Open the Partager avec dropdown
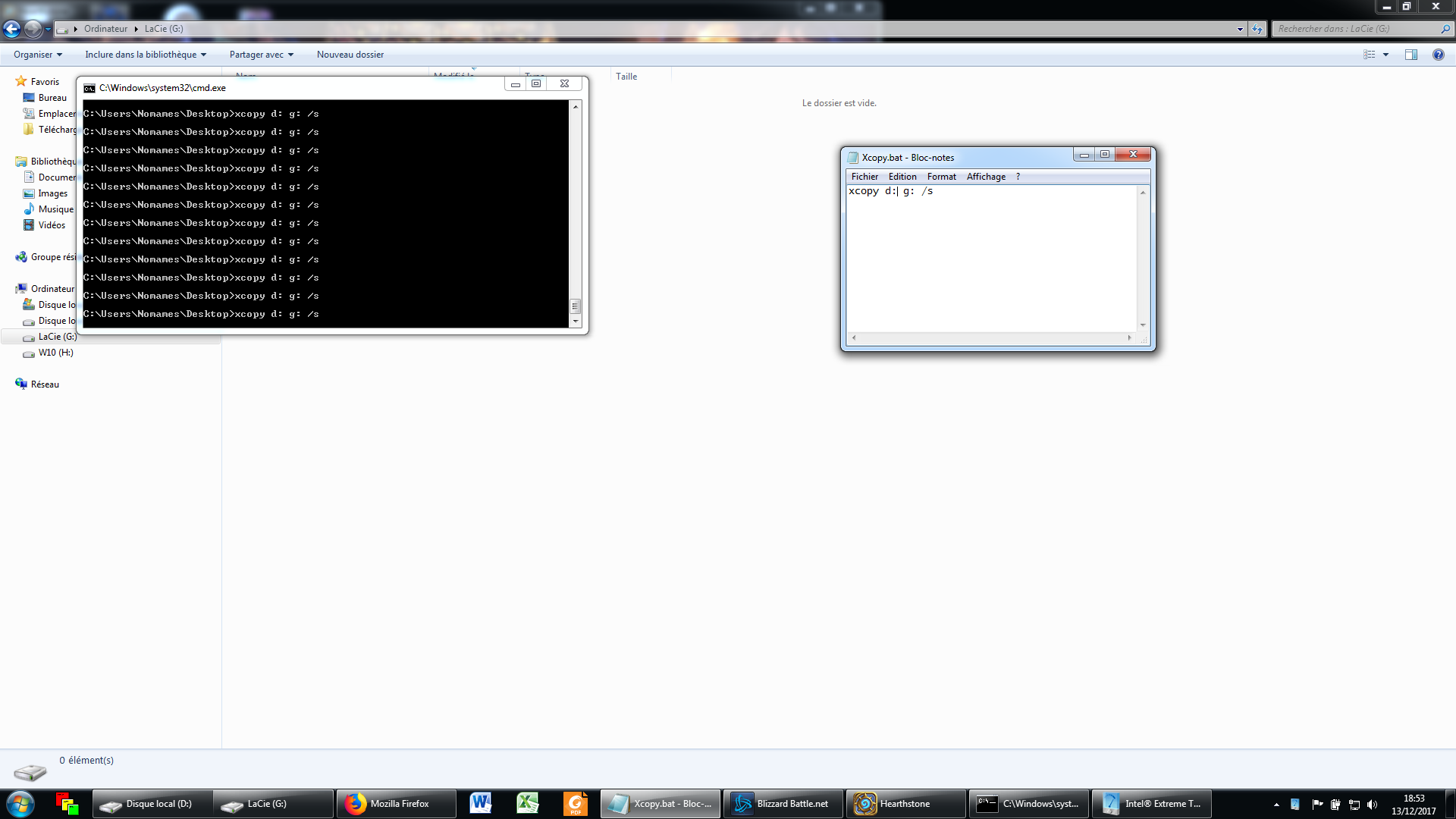The width and height of the screenshot is (1456, 819). tap(262, 55)
